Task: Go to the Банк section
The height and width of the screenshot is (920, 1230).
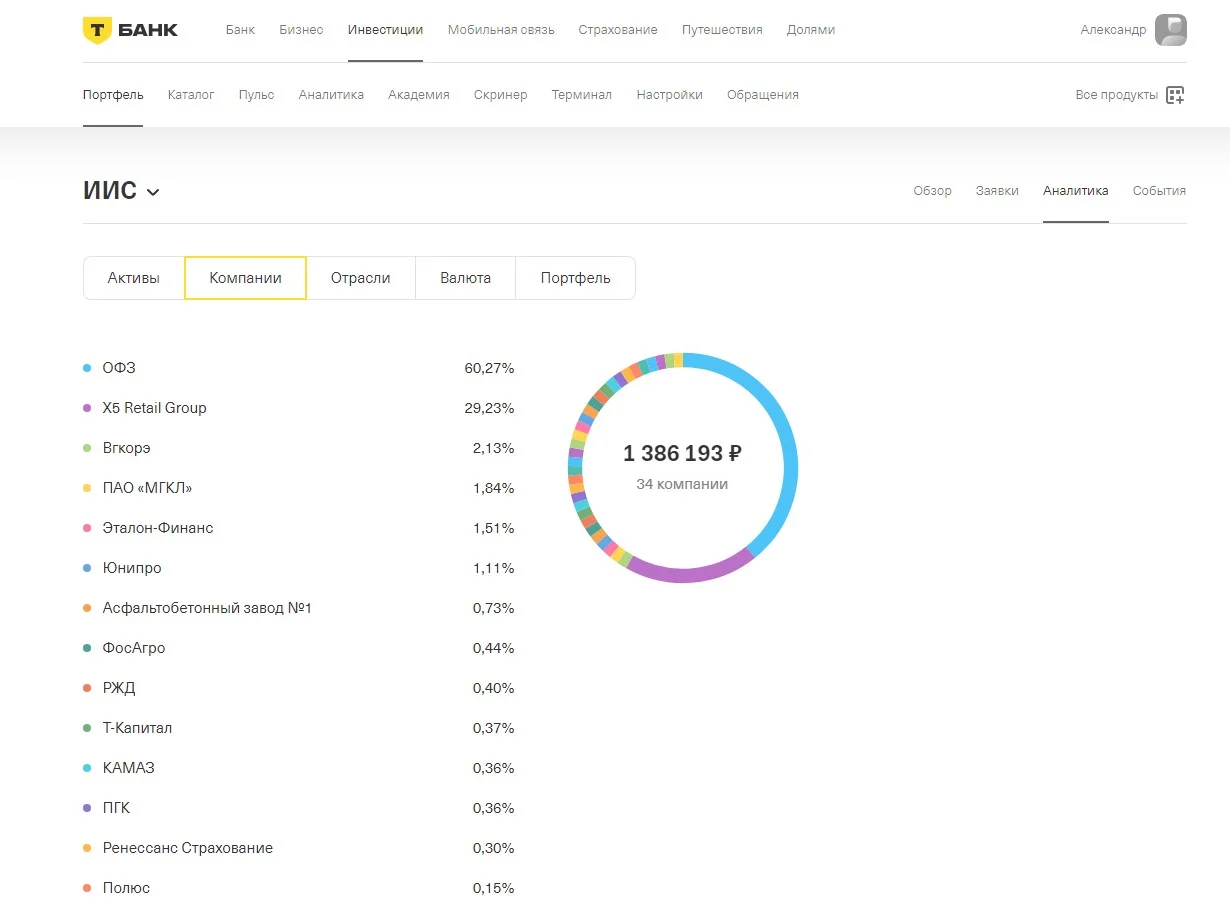Action: coord(240,30)
